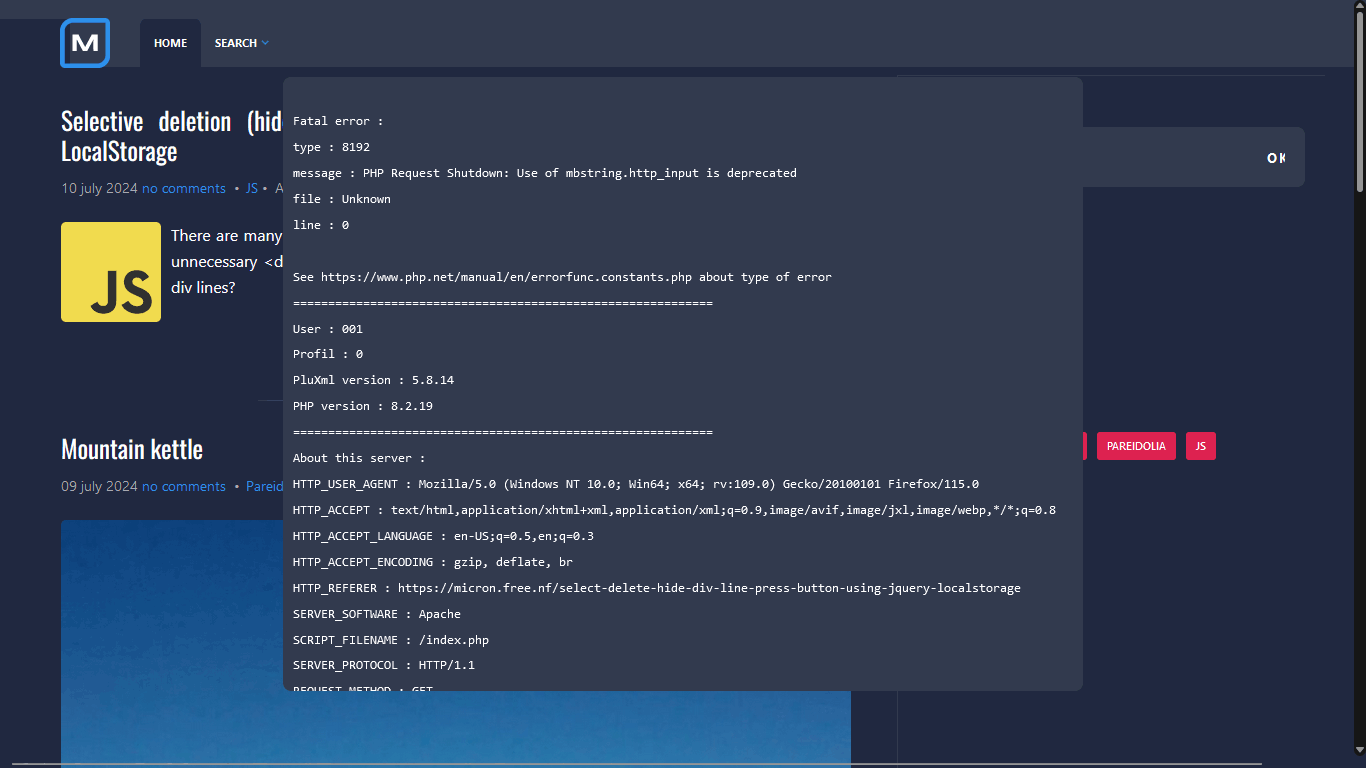Screen dimensions: 1366x768
Task: Click "no comments" below Mountain kettle
Action: point(184,486)
